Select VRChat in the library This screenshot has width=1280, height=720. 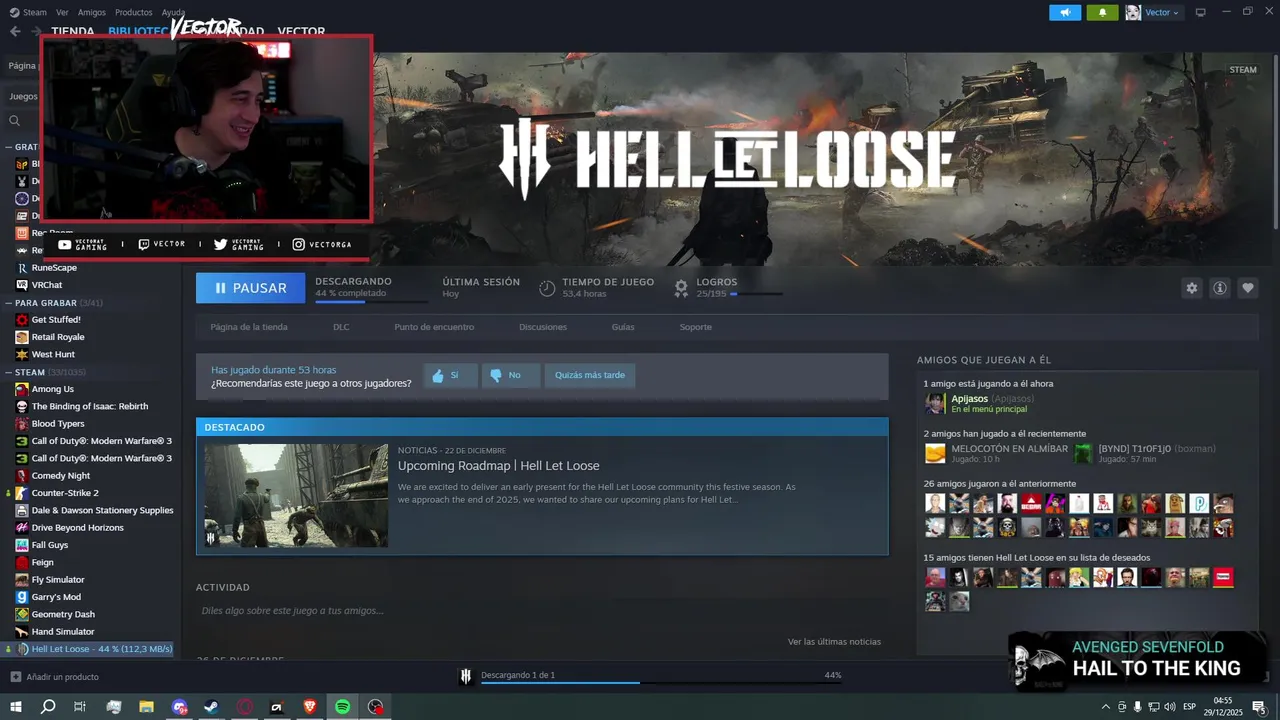[47, 285]
